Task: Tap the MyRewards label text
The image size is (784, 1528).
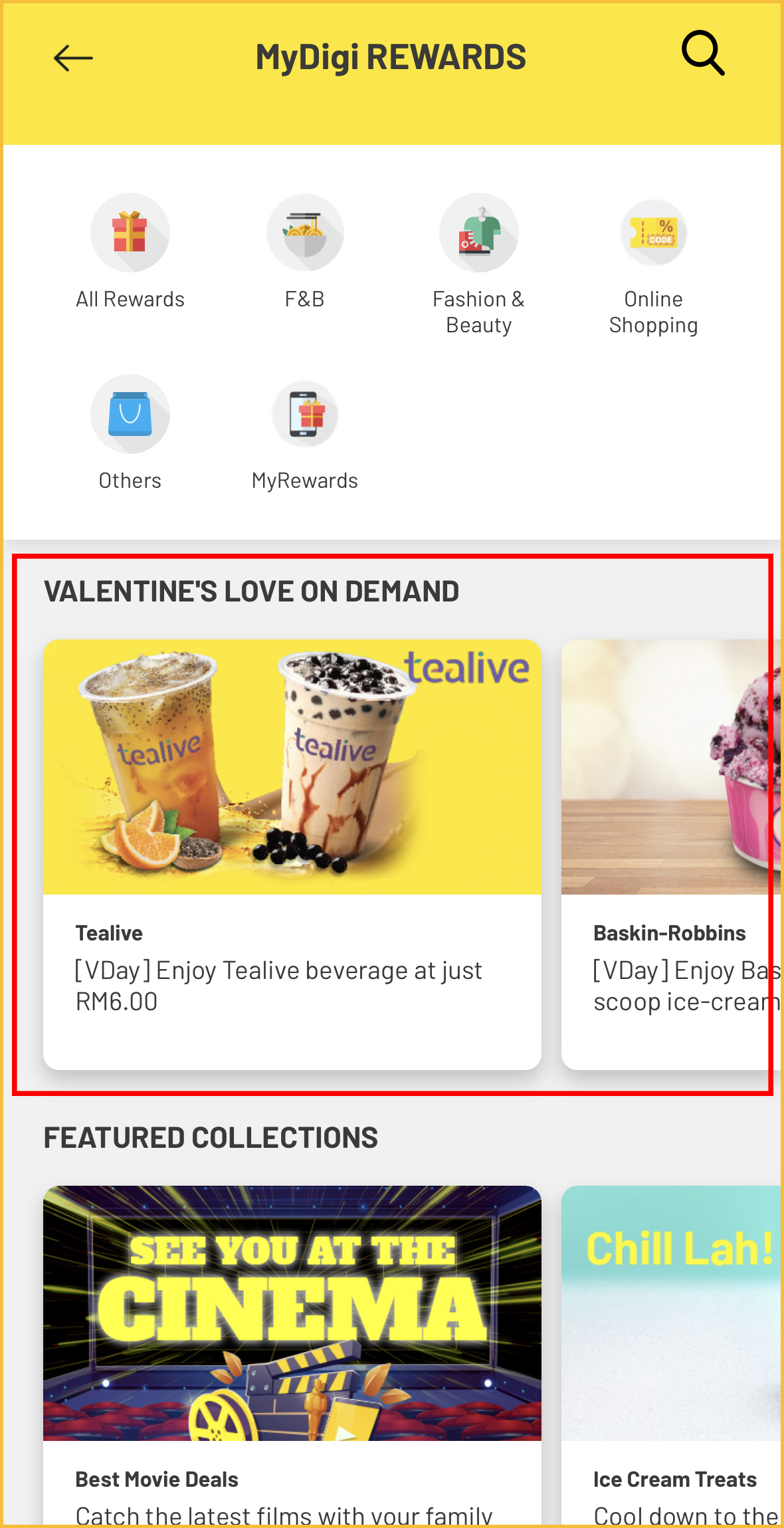Action: pyautogui.click(x=305, y=481)
